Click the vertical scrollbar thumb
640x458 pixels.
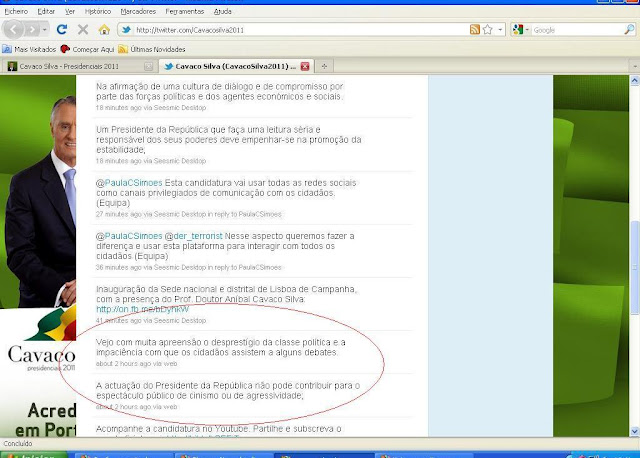pyautogui.click(x=634, y=267)
